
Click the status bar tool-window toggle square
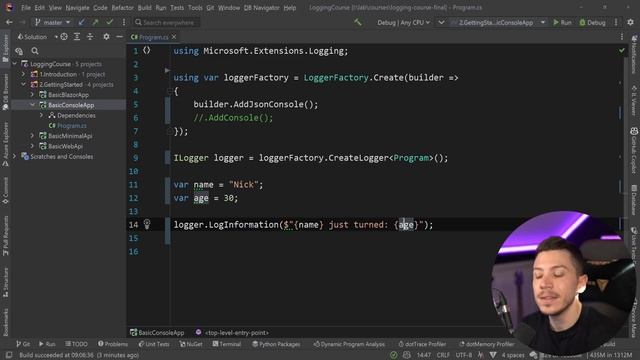(8, 355)
